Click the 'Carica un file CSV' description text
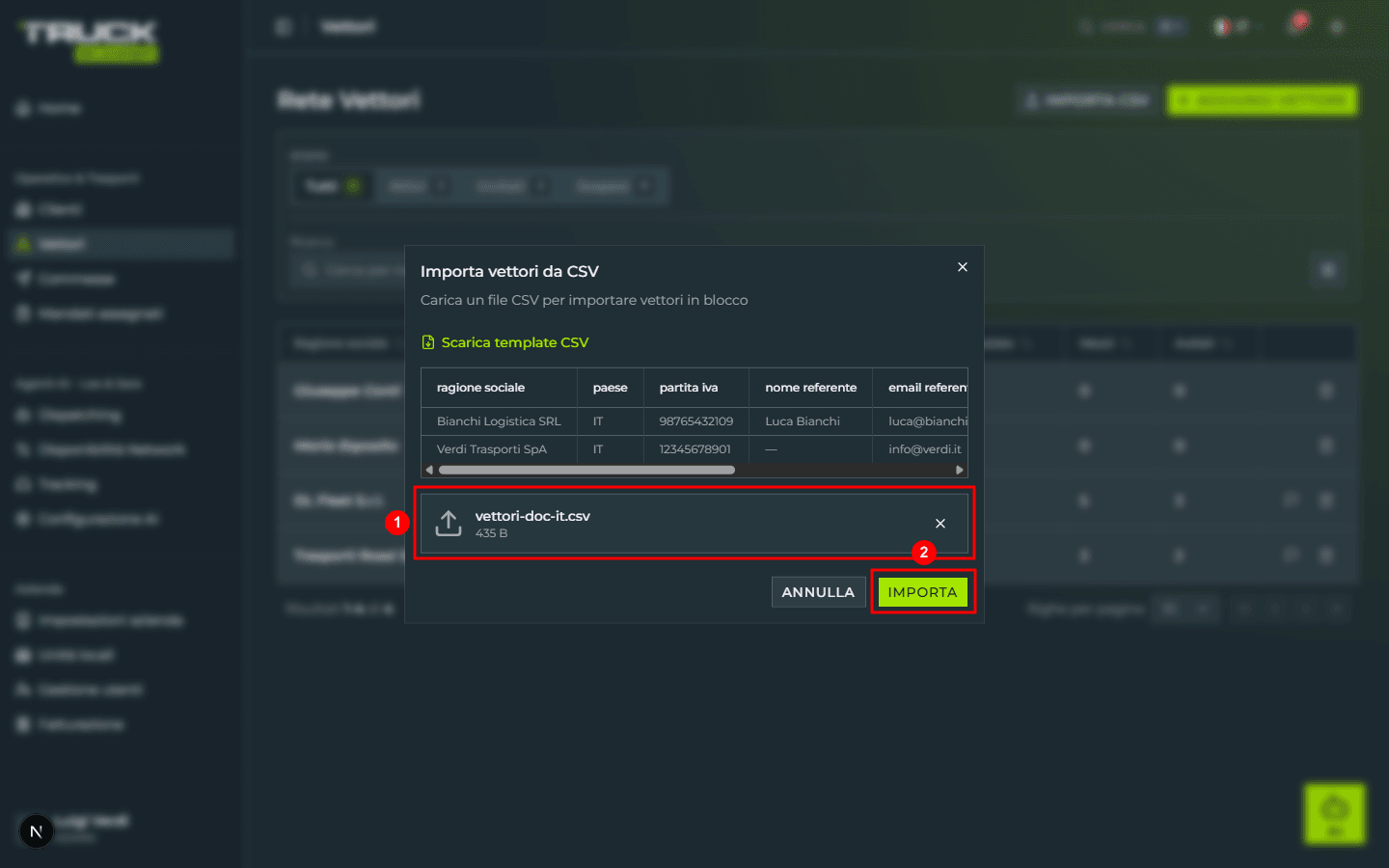 (584, 300)
